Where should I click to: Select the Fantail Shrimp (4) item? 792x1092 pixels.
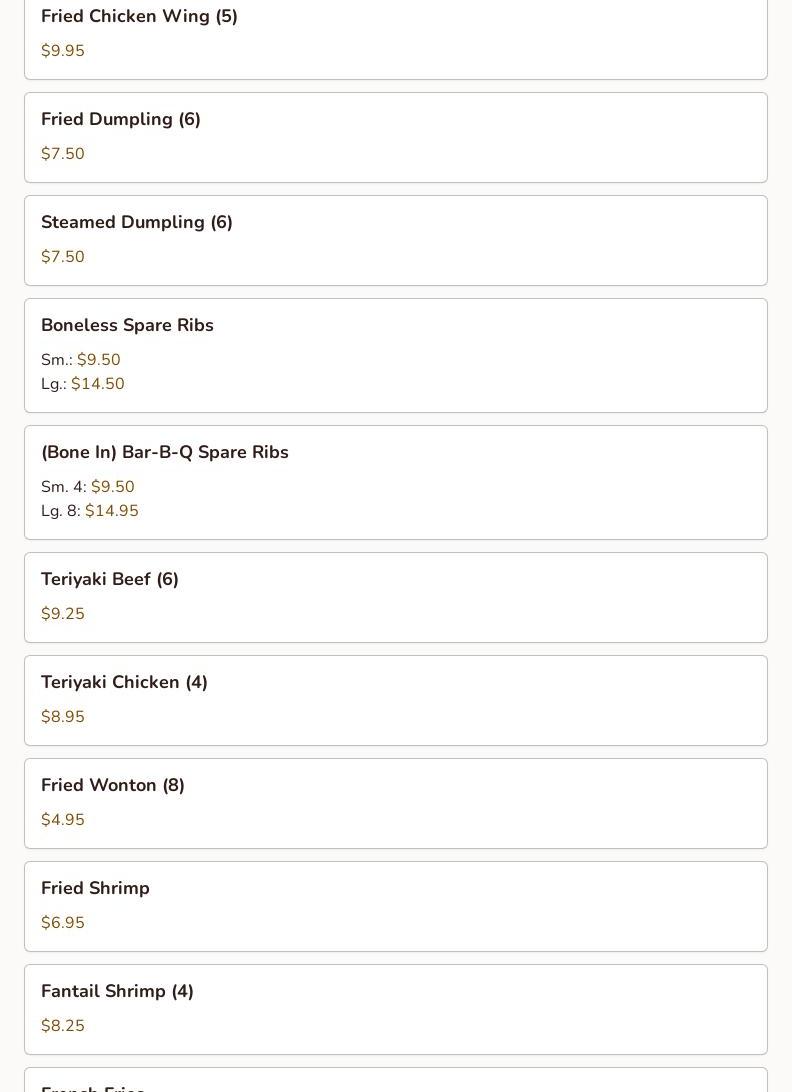[x=396, y=1010]
